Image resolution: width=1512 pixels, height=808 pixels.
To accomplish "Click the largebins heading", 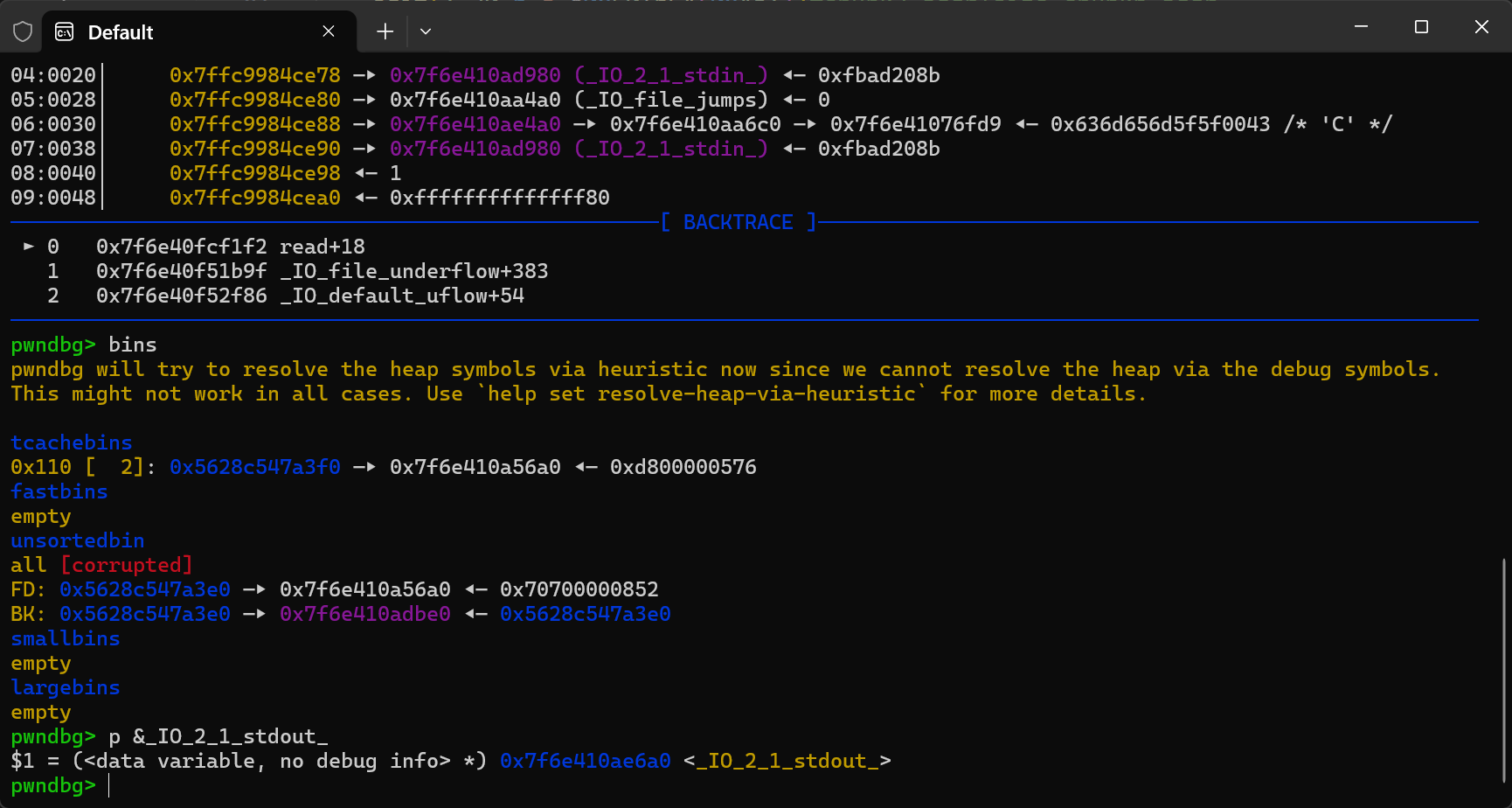I will (66, 687).
